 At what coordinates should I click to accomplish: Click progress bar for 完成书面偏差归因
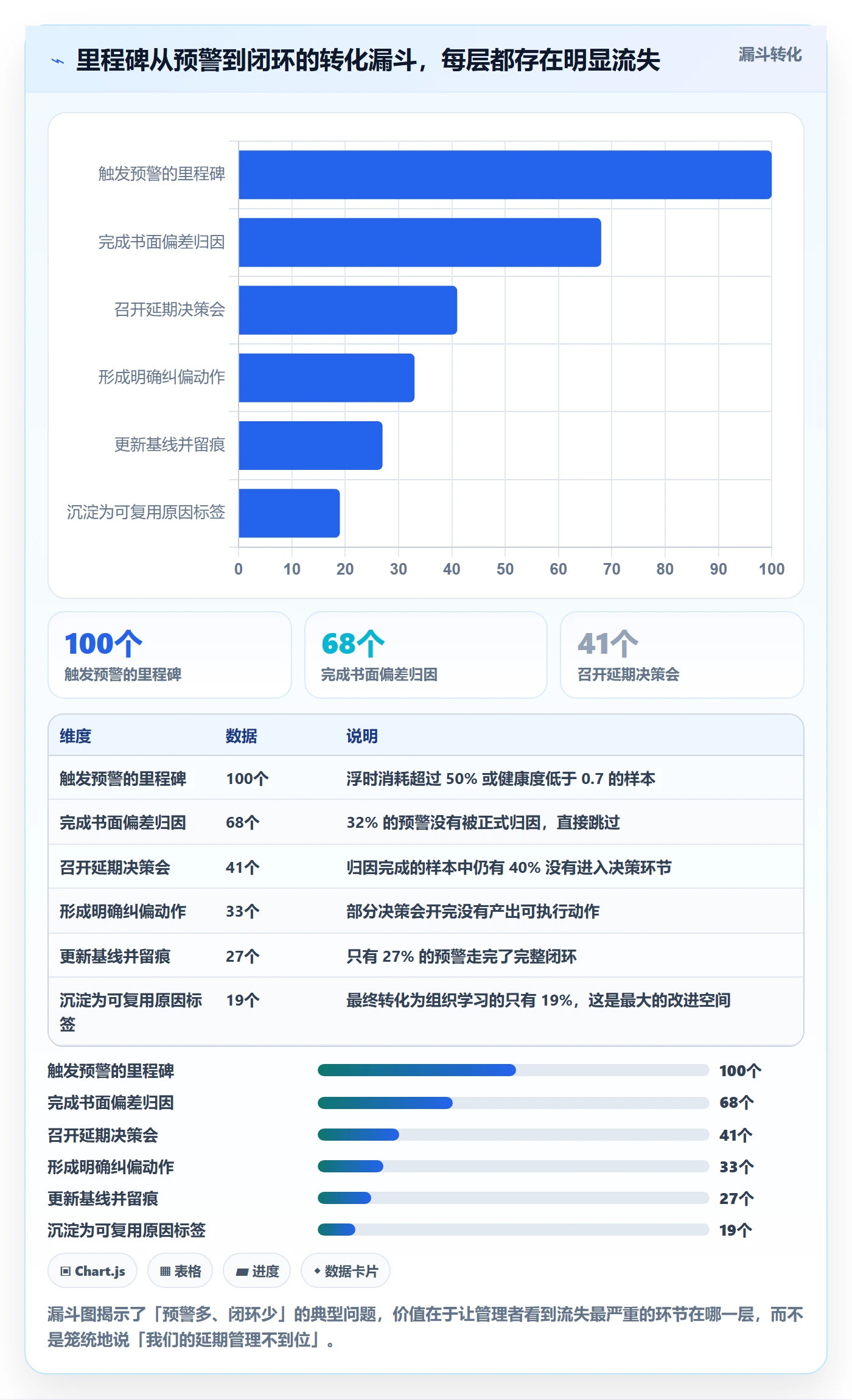513,1102
